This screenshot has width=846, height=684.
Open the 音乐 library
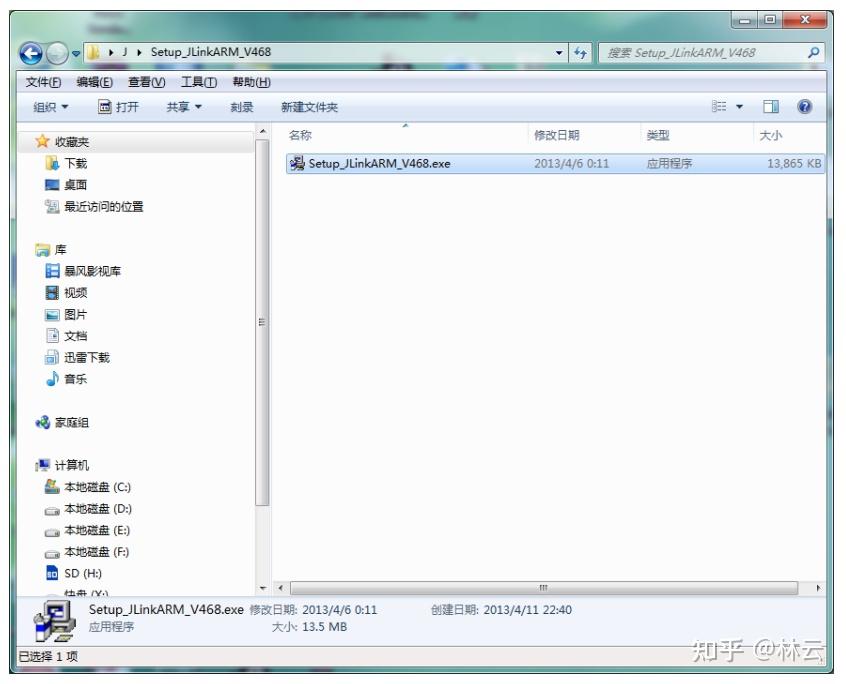pos(66,379)
